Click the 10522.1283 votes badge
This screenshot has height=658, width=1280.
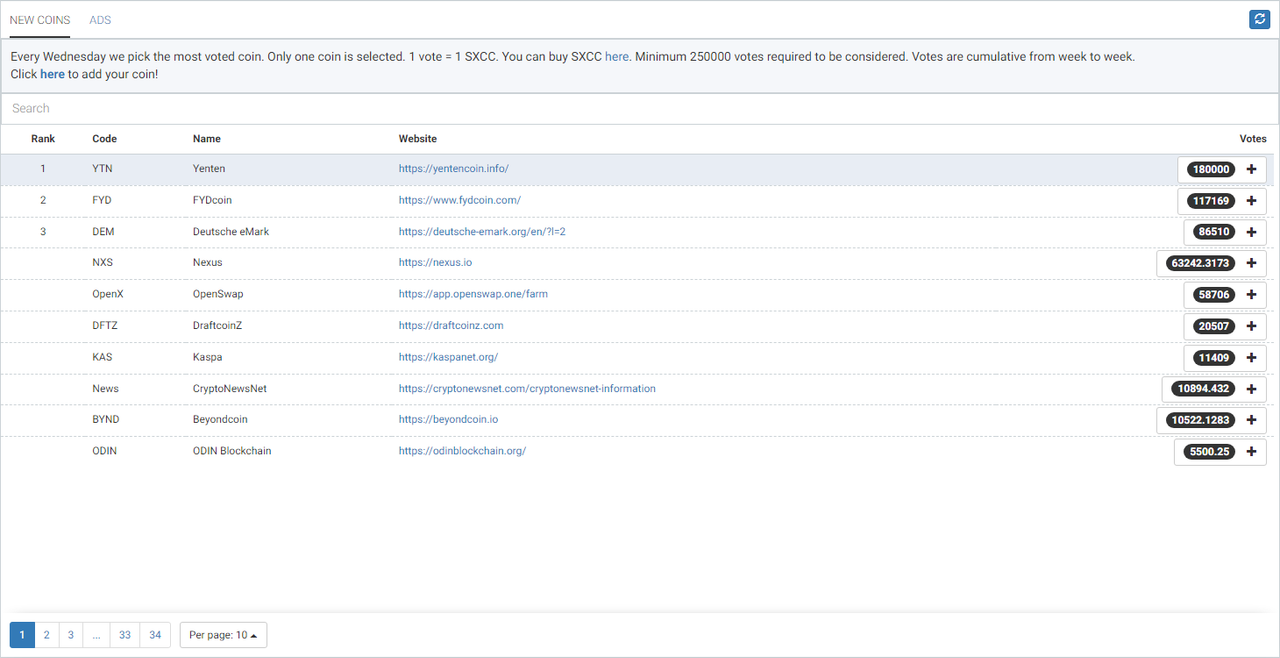pos(1201,420)
